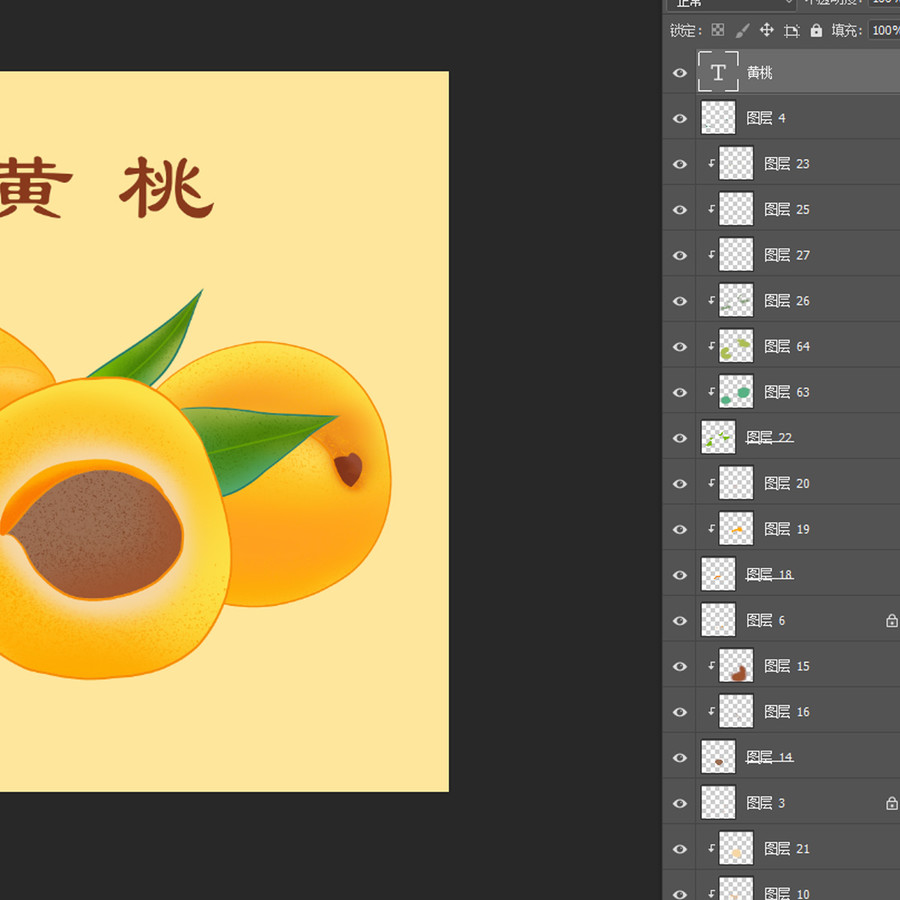Toggle eye icon for 图层 26

click(x=680, y=301)
